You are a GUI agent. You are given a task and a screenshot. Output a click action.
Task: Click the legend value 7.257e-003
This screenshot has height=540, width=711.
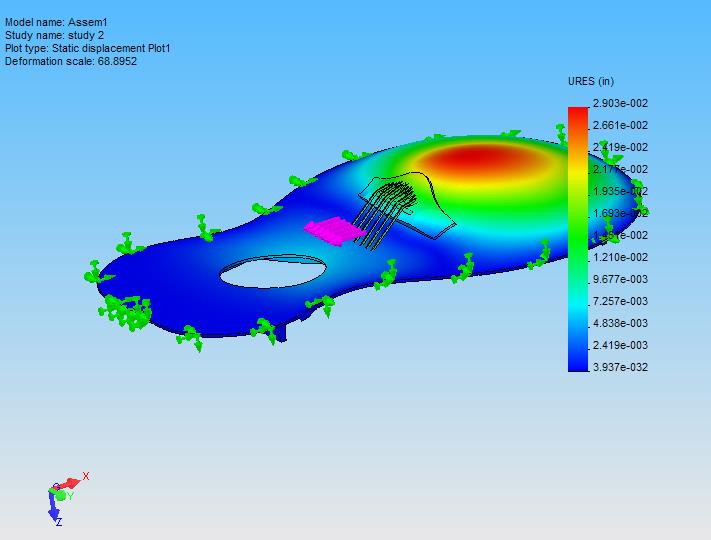pos(620,301)
